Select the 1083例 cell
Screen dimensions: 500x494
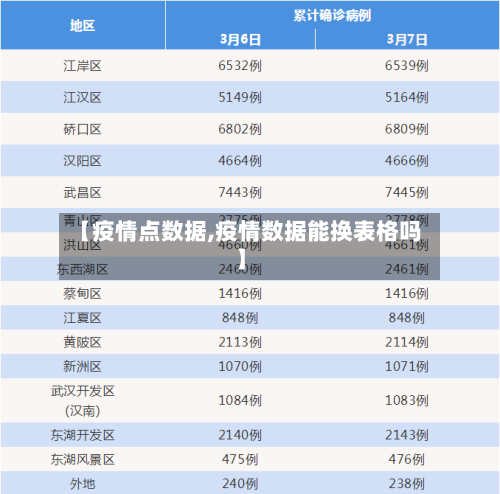407,401
